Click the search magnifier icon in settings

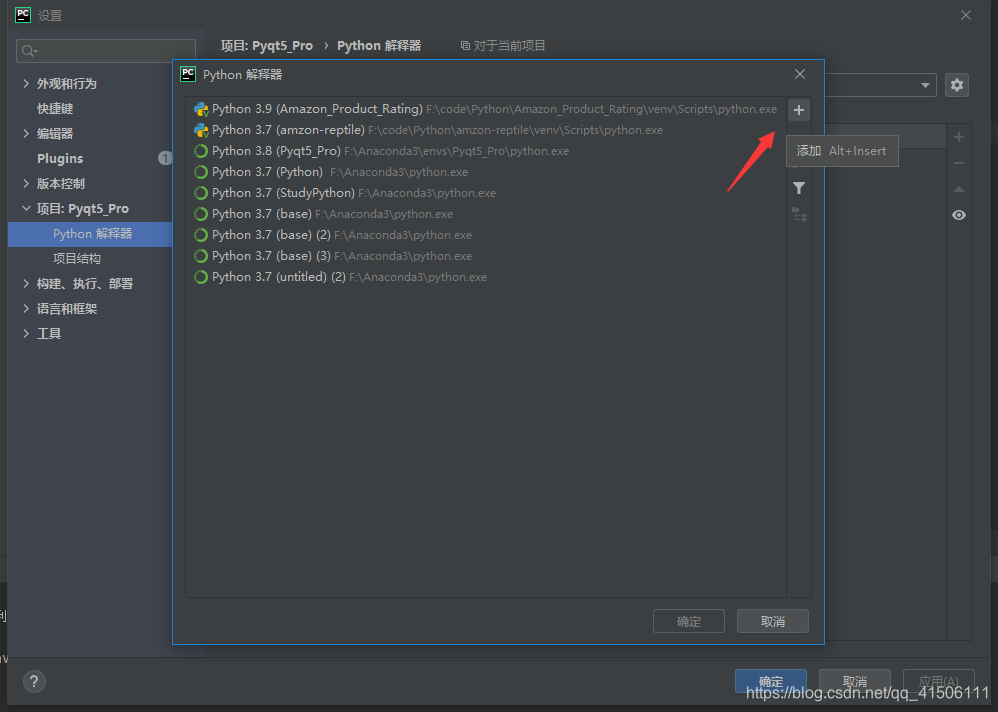[29, 51]
